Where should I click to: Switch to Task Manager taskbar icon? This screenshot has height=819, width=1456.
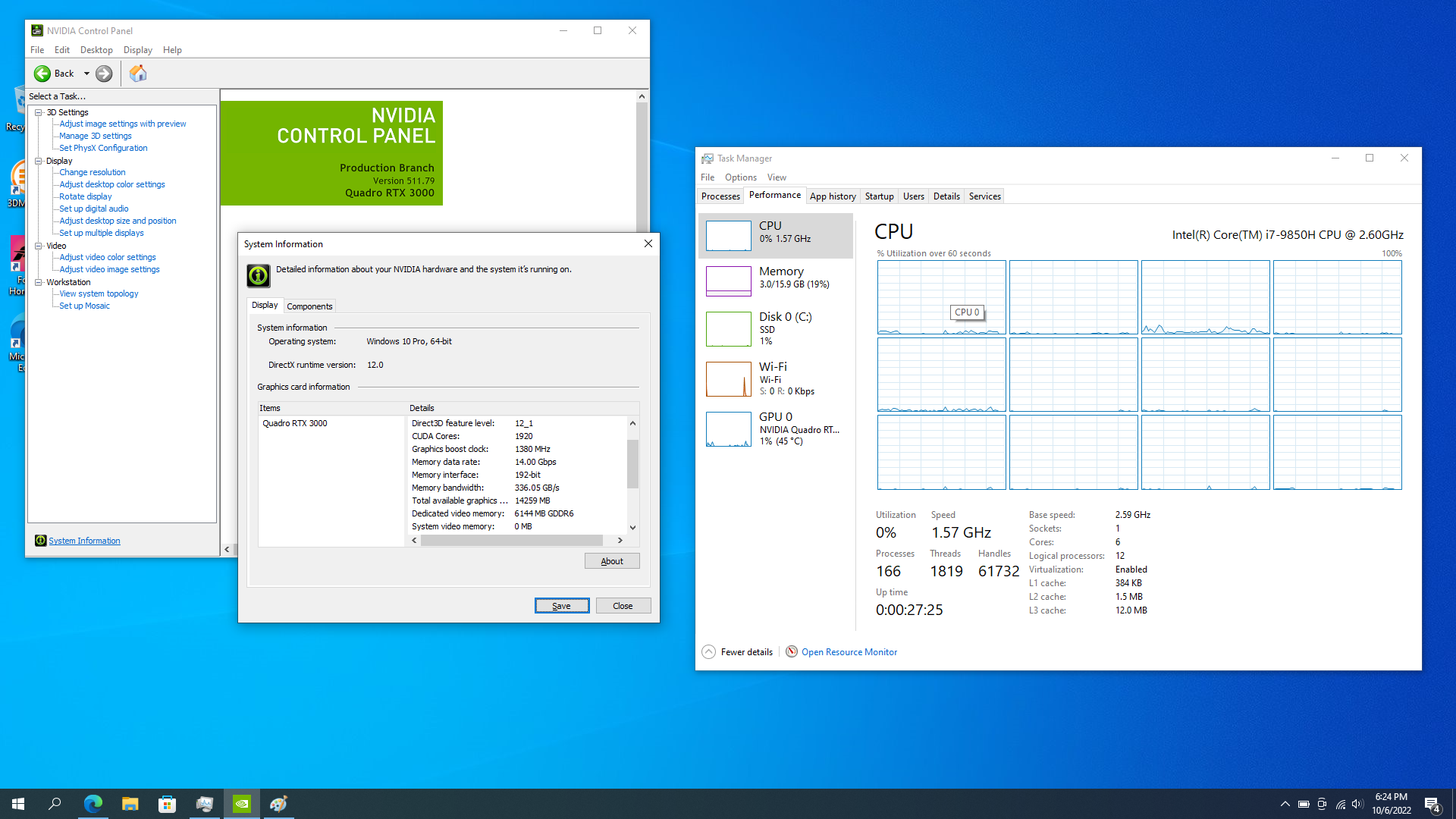click(205, 804)
